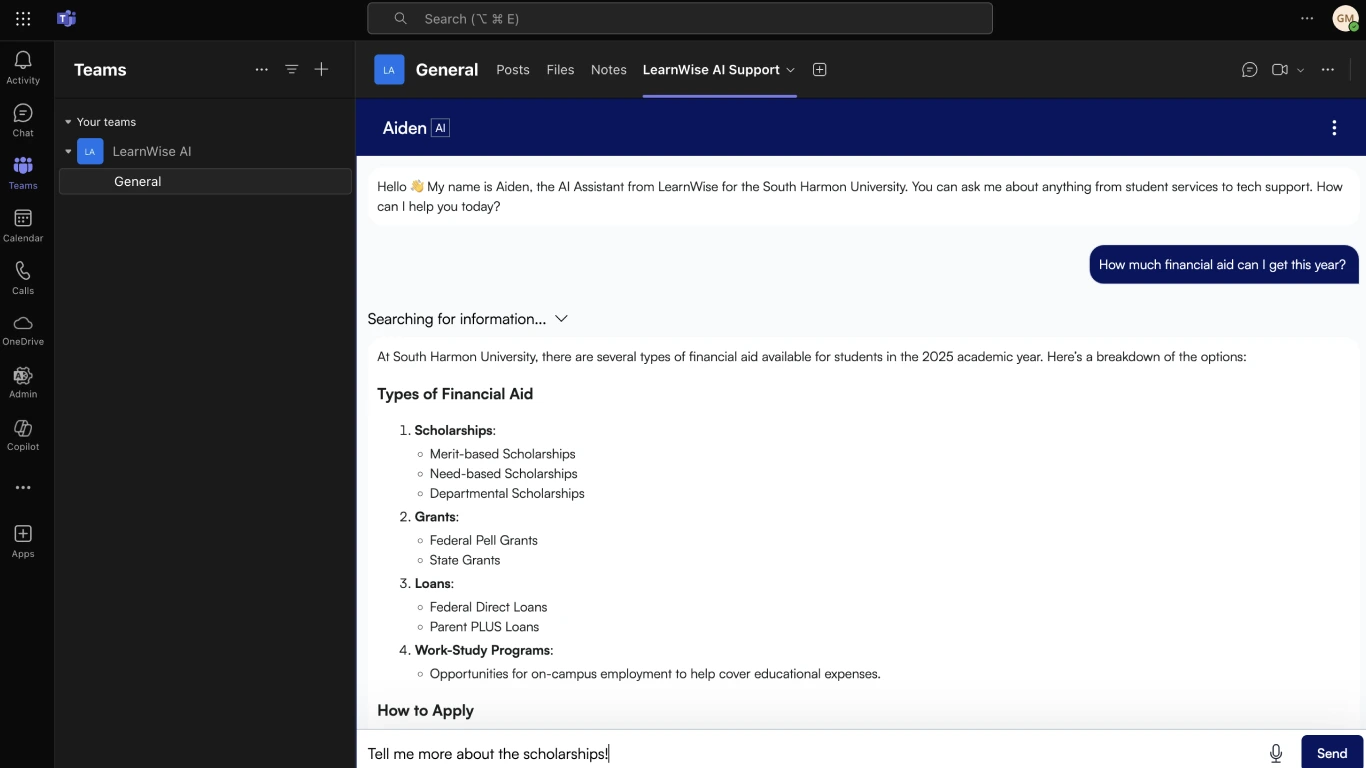
Task: Click Aiden's greeting message
Action: [x=860, y=197]
